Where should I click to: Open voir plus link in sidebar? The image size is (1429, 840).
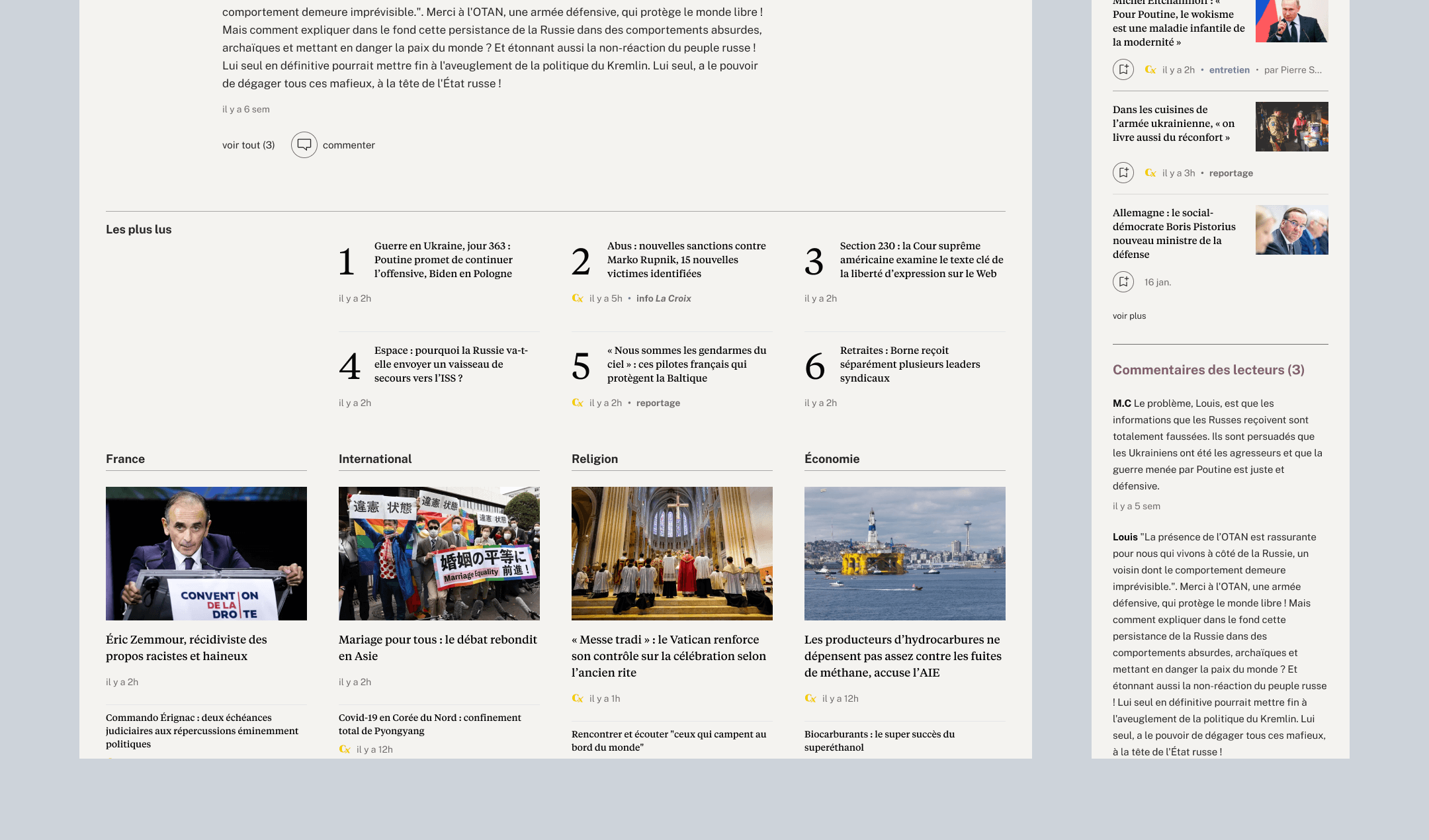(x=1129, y=316)
